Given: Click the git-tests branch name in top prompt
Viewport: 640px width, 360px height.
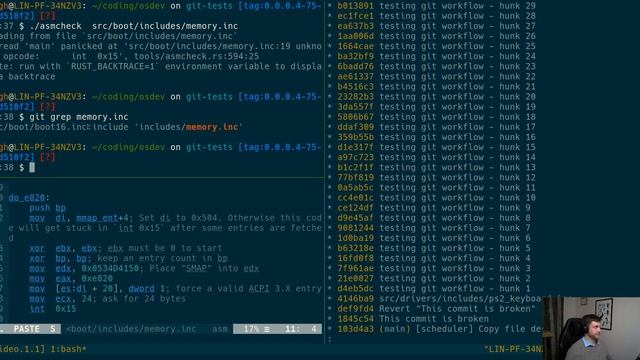Looking at the screenshot, I should point(209,6).
